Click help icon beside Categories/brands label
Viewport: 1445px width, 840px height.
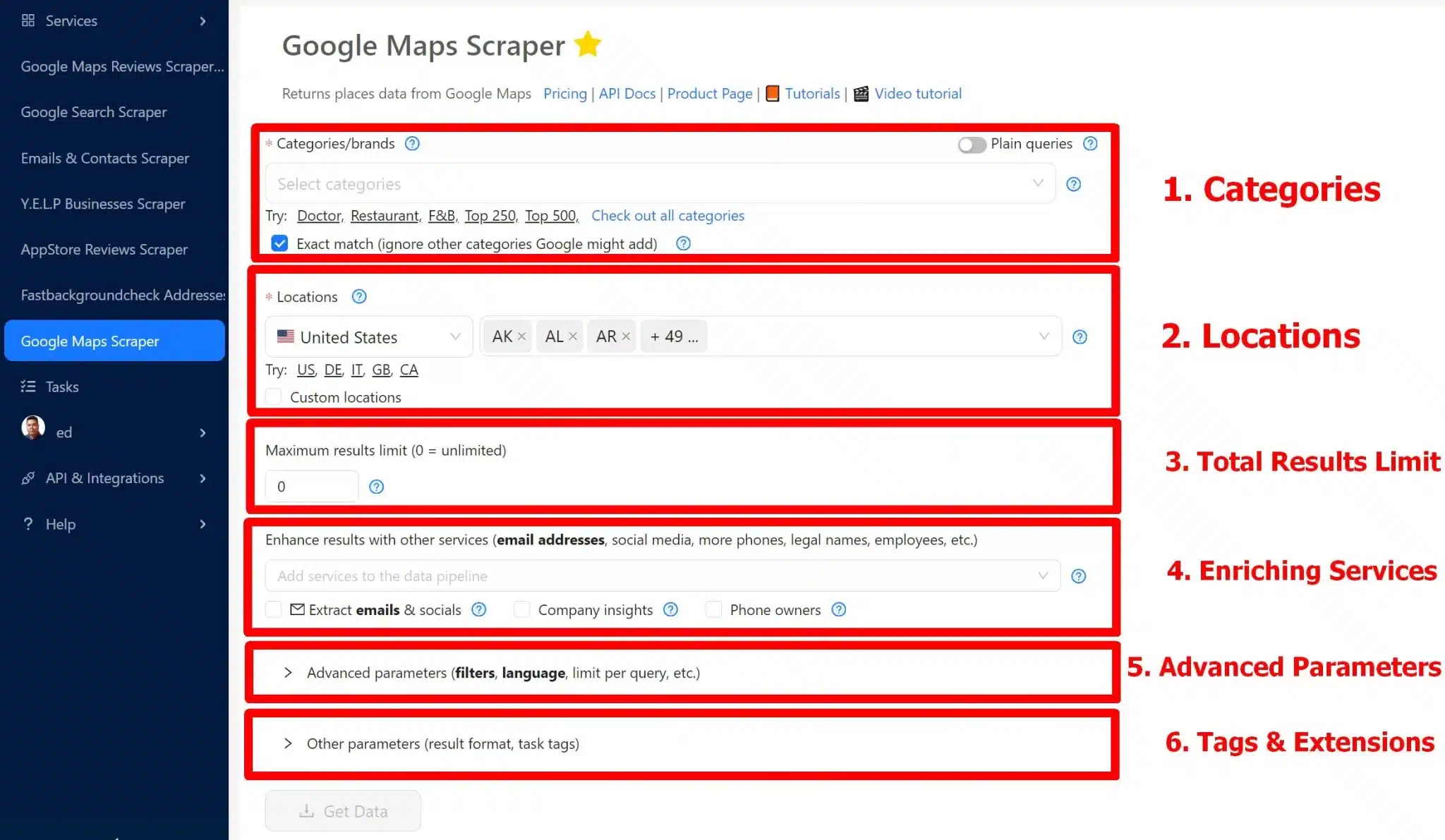(x=412, y=144)
